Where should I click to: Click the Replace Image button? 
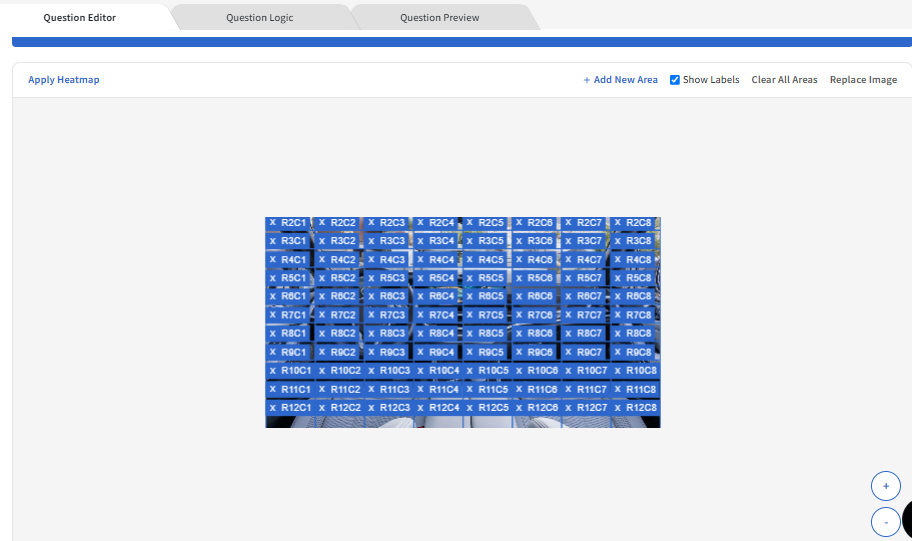[863, 80]
